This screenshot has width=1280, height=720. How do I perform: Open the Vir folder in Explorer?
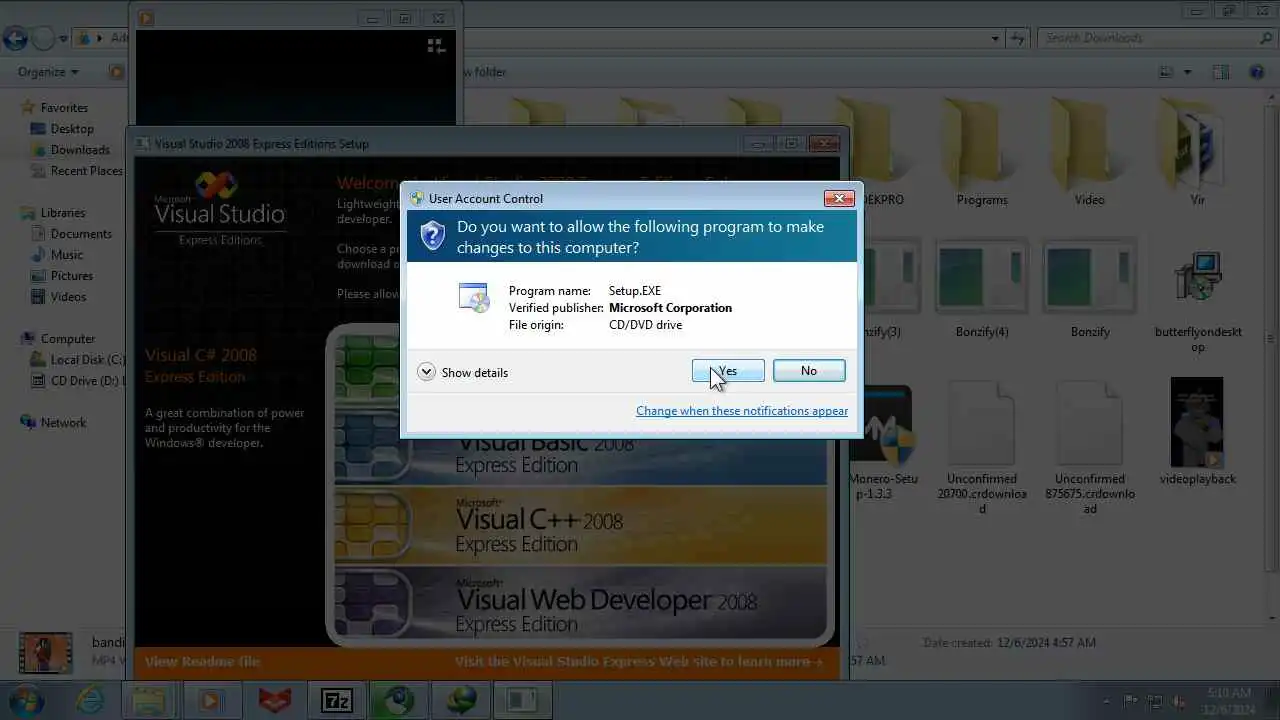[x=1197, y=152]
